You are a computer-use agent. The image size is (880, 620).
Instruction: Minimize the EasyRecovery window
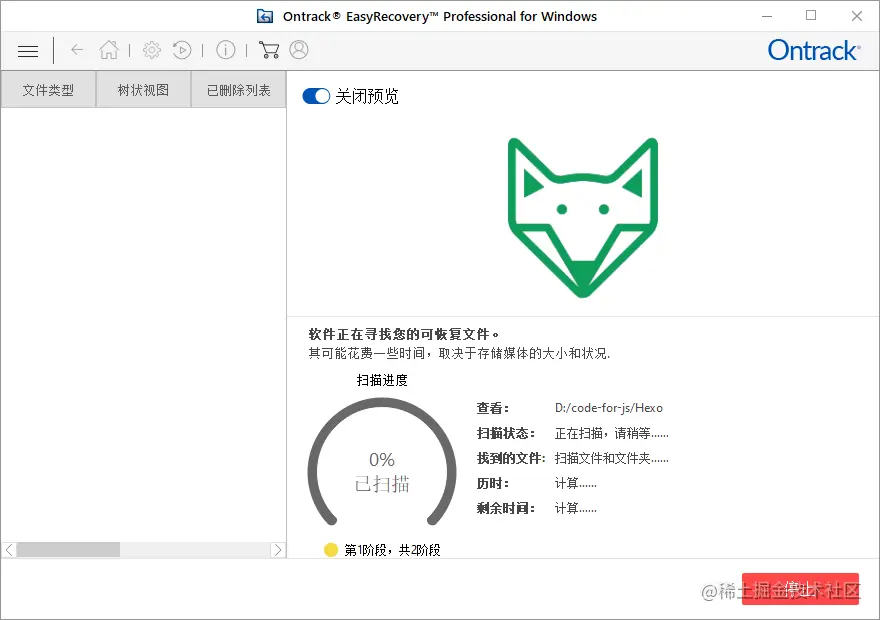pyautogui.click(x=767, y=16)
